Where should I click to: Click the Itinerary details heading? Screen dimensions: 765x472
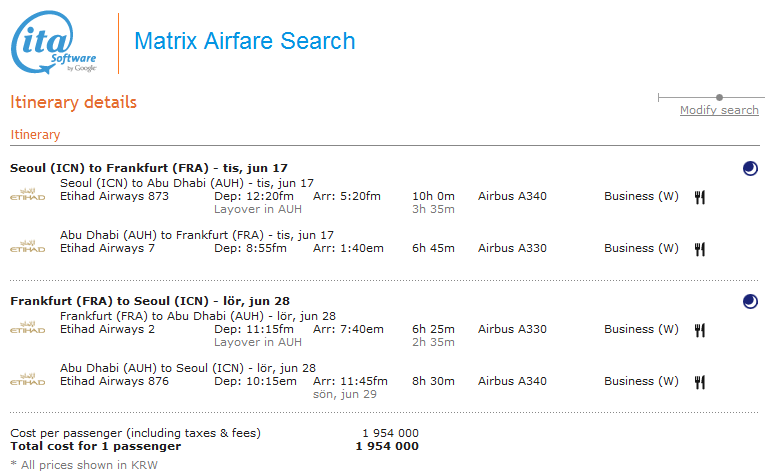(73, 102)
